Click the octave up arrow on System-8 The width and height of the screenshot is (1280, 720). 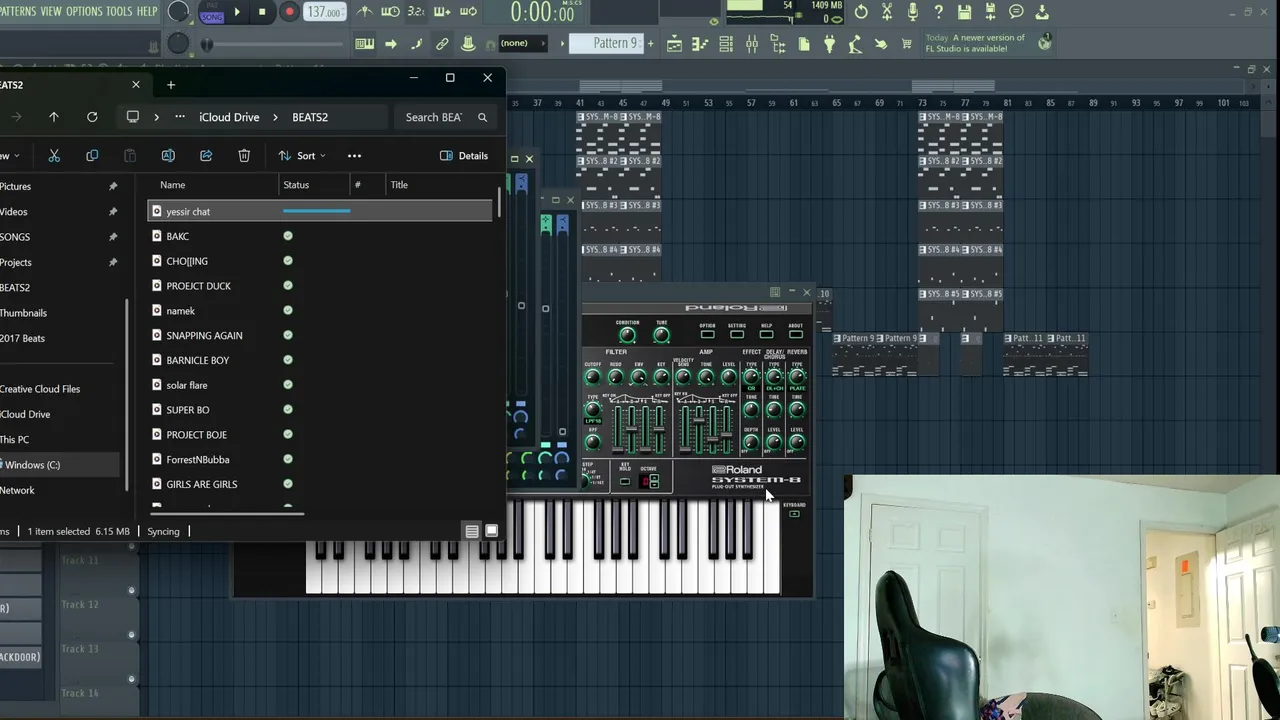tap(654, 477)
